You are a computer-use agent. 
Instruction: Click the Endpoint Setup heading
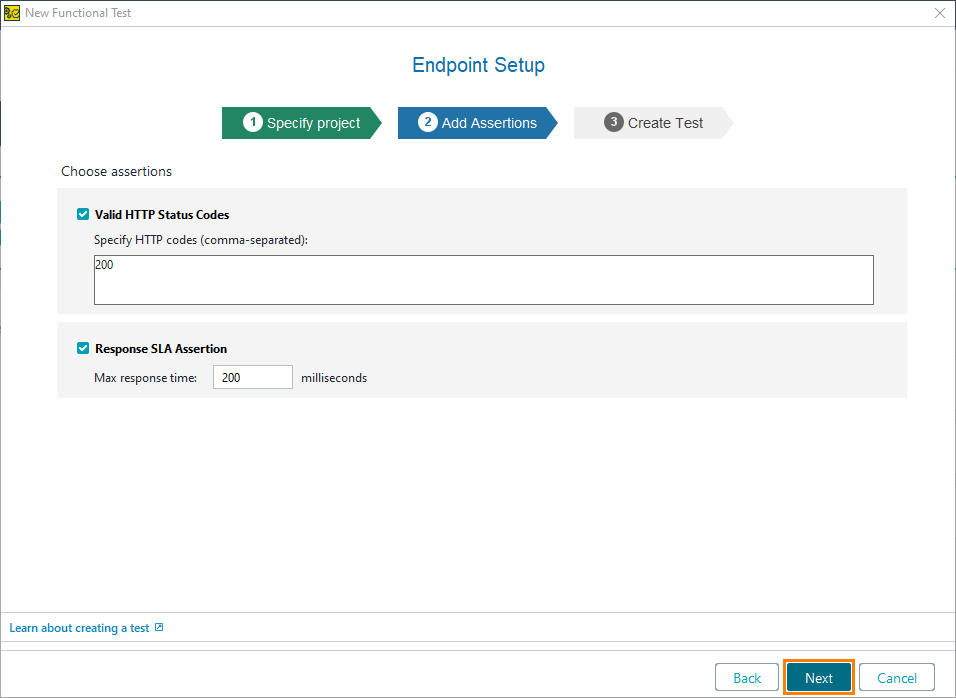tap(478, 65)
